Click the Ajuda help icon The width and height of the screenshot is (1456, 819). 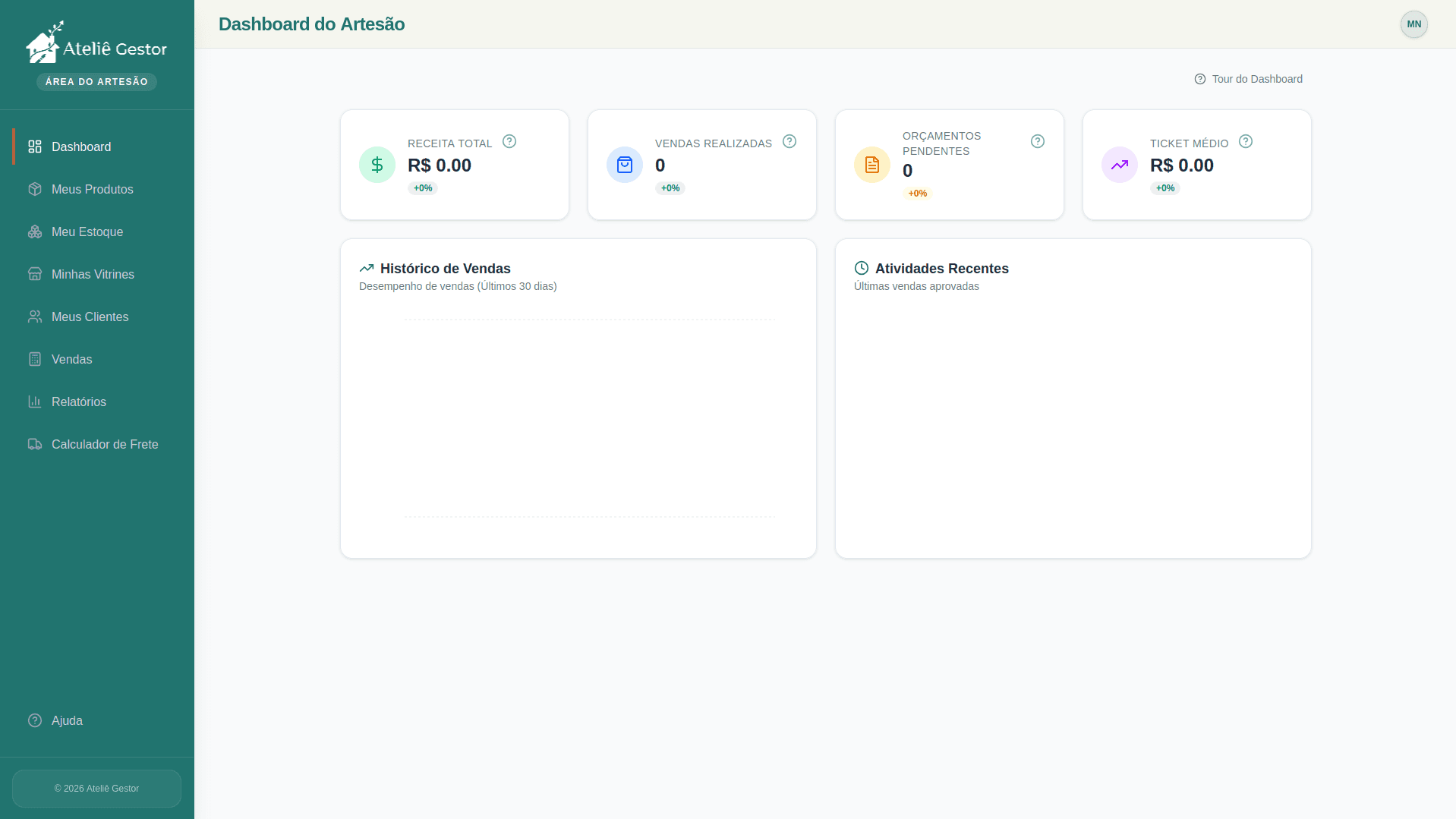click(x=35, y=720)
